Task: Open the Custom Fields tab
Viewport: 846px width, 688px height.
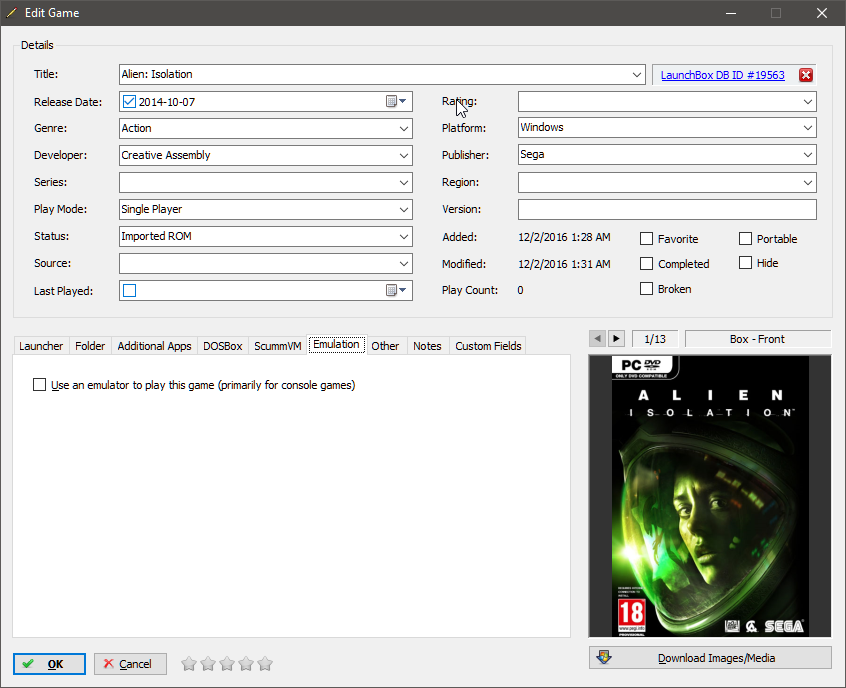Action: click(x=488, y=346)
